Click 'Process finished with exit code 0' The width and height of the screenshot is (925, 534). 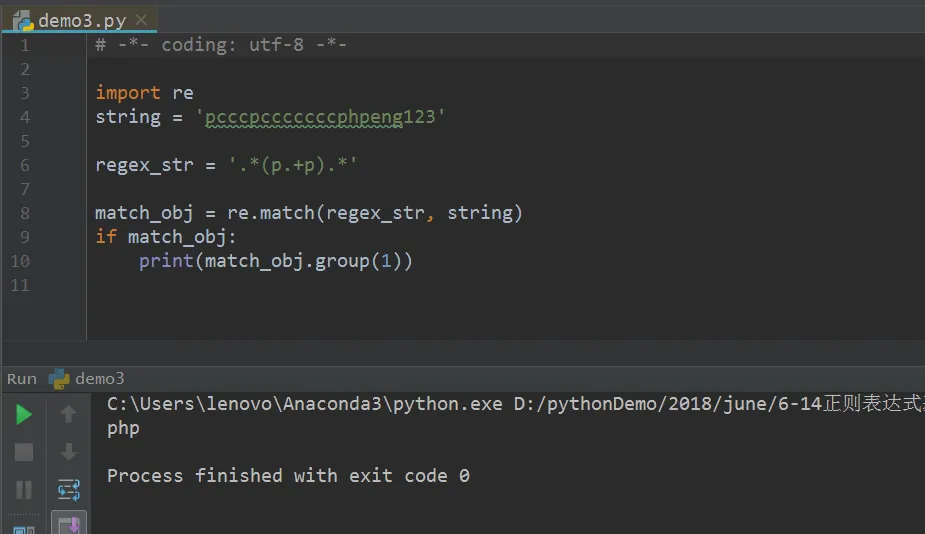click(x=288, y=476)
